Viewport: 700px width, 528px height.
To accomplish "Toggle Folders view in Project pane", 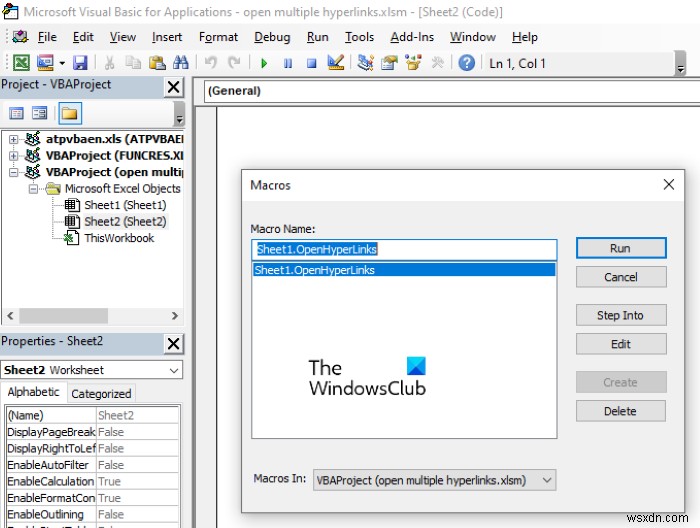I will tap(69, 113).
